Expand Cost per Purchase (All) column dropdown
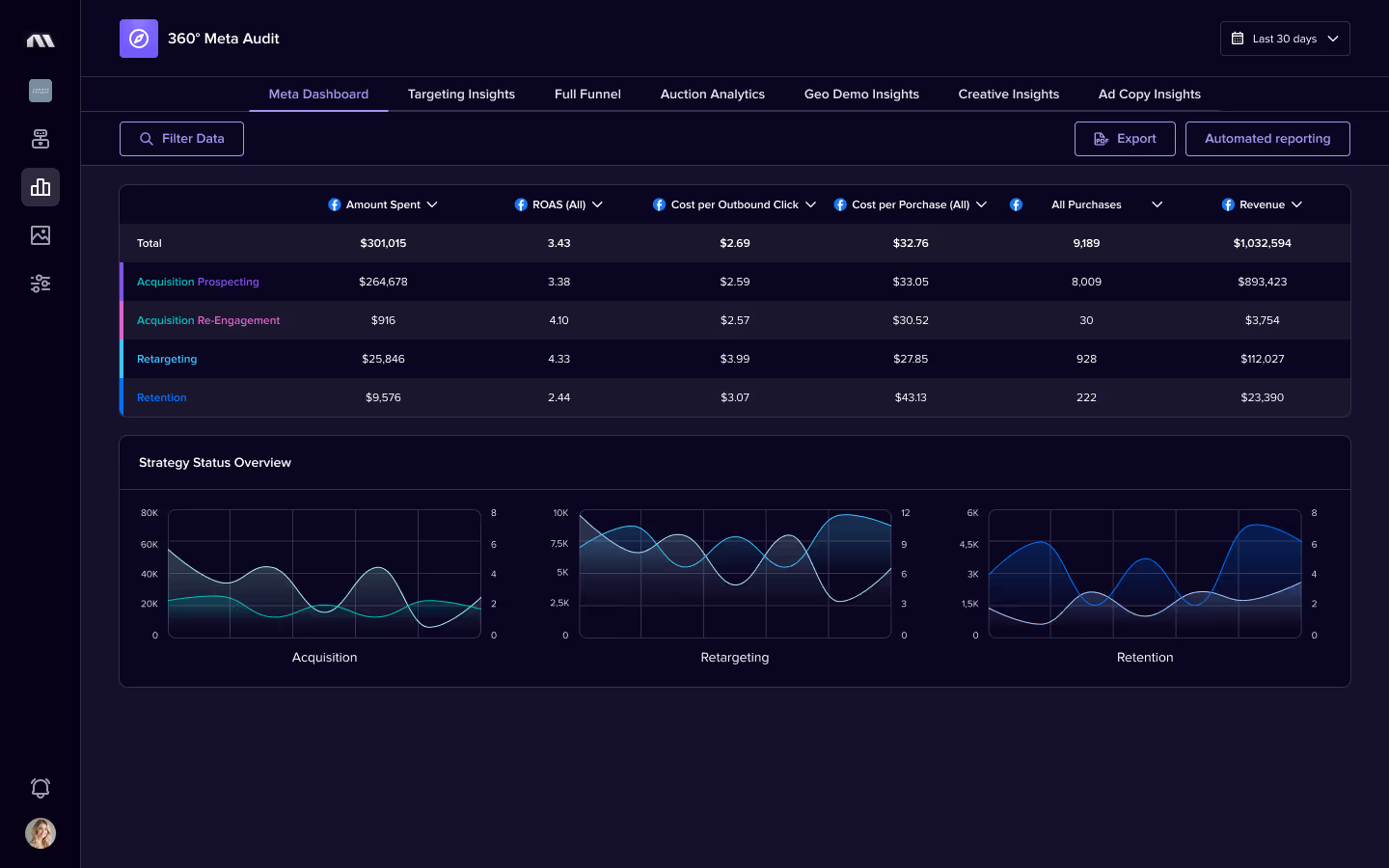The image size is (1389, 868). (x=981, y=204)
